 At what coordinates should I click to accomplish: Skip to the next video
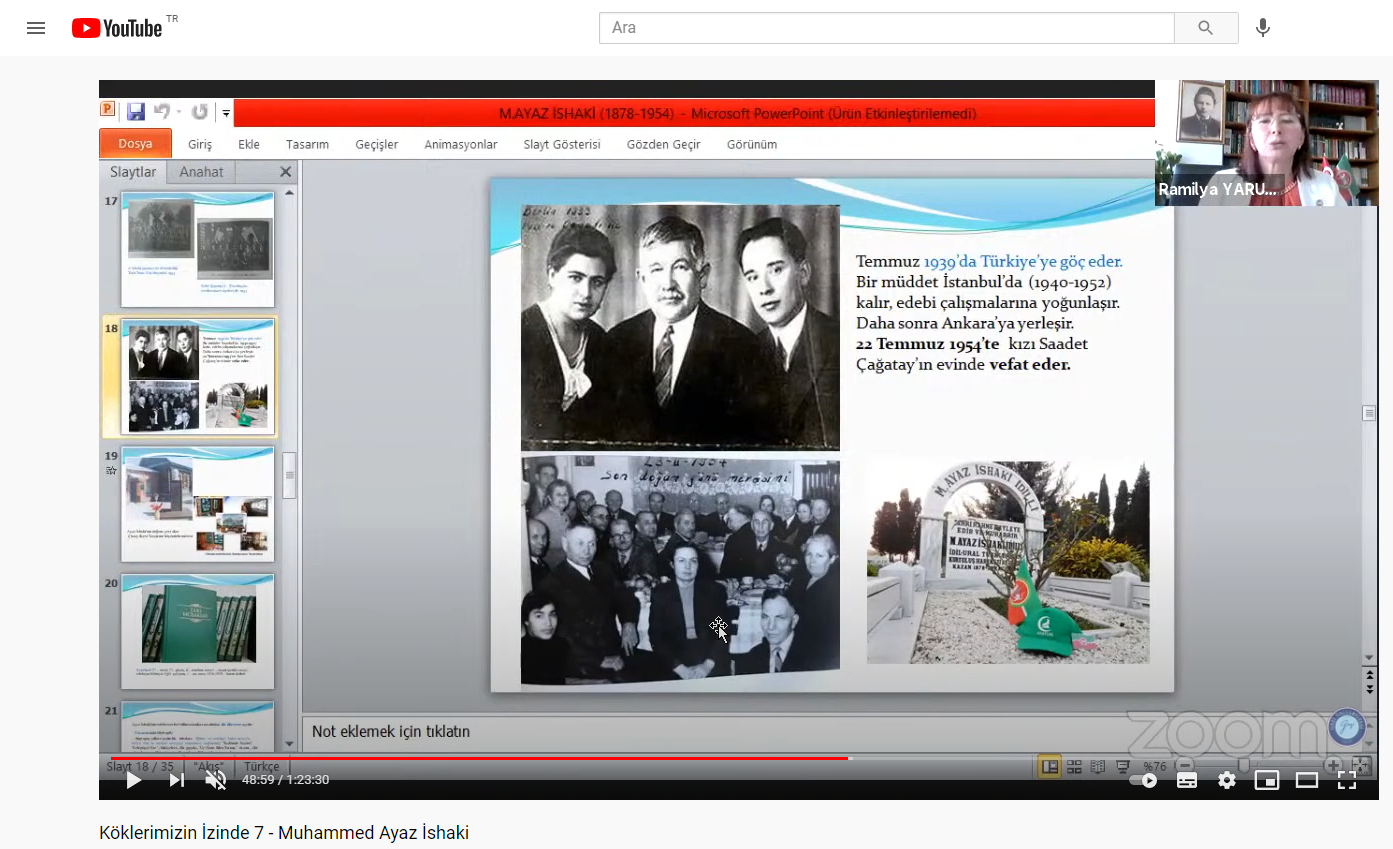pos(177,780)
